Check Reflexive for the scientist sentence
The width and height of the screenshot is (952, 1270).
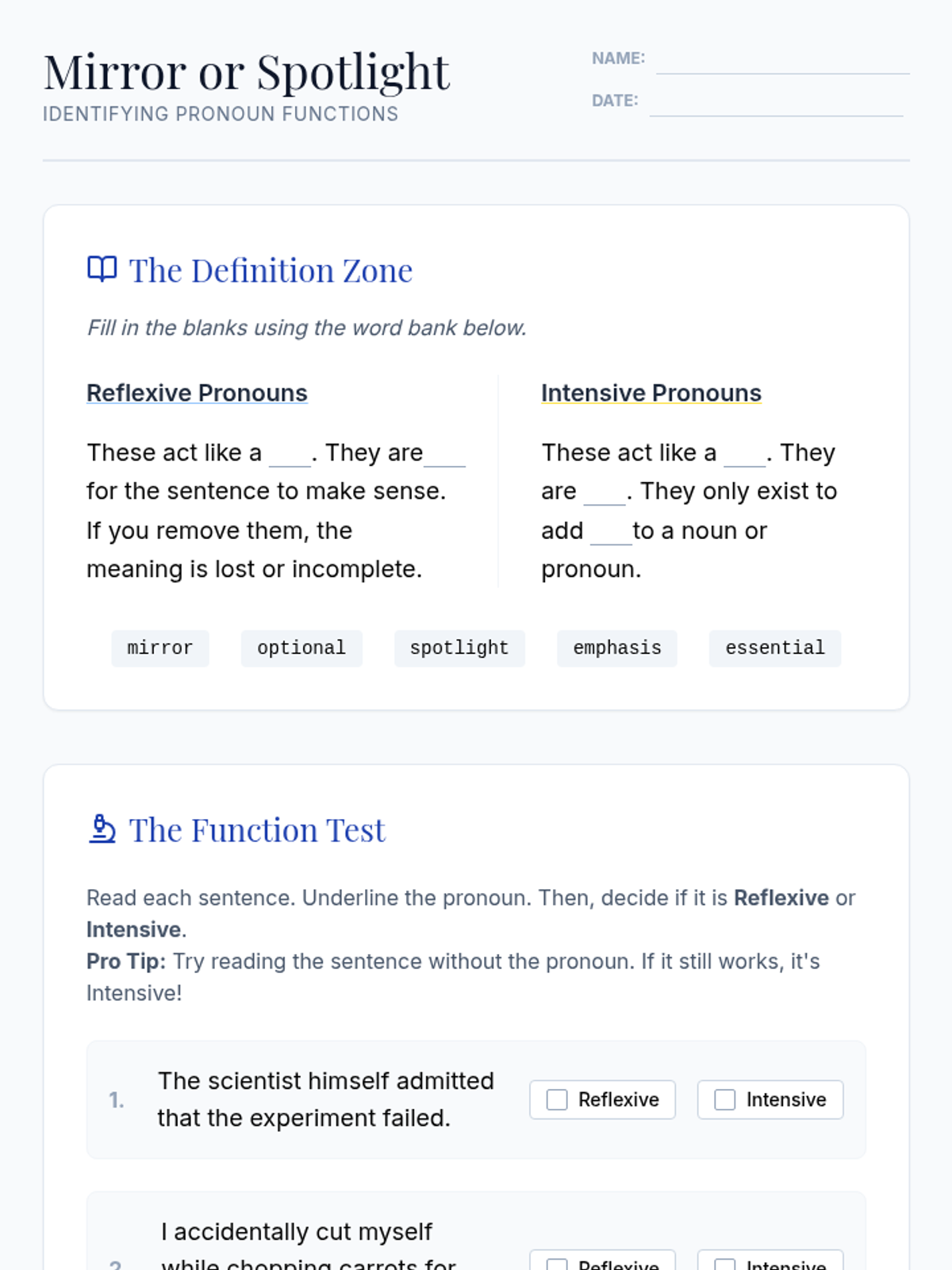tap(557, 1099)
